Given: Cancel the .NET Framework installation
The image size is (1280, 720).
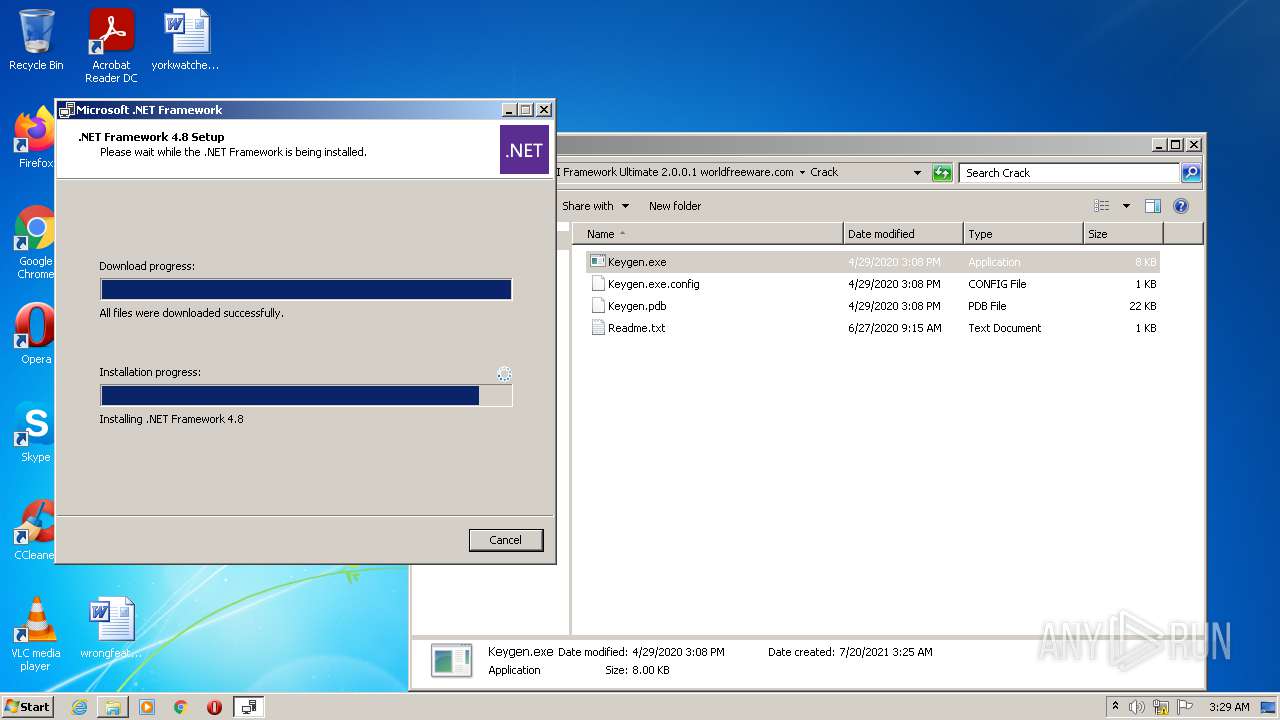Looking at the screenshot, I should (x=506, y=540).
